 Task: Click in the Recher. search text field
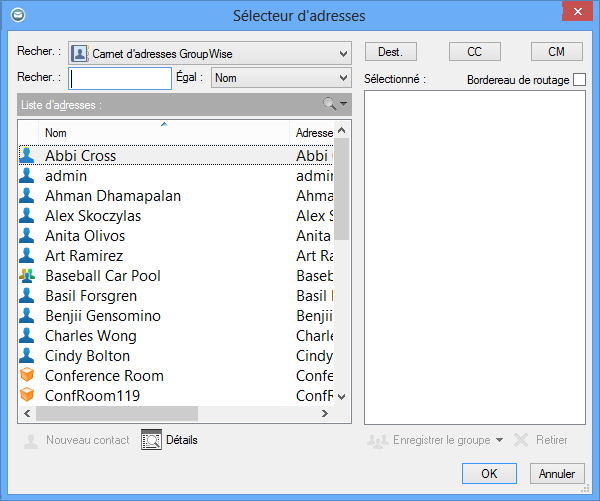[121, 78]
